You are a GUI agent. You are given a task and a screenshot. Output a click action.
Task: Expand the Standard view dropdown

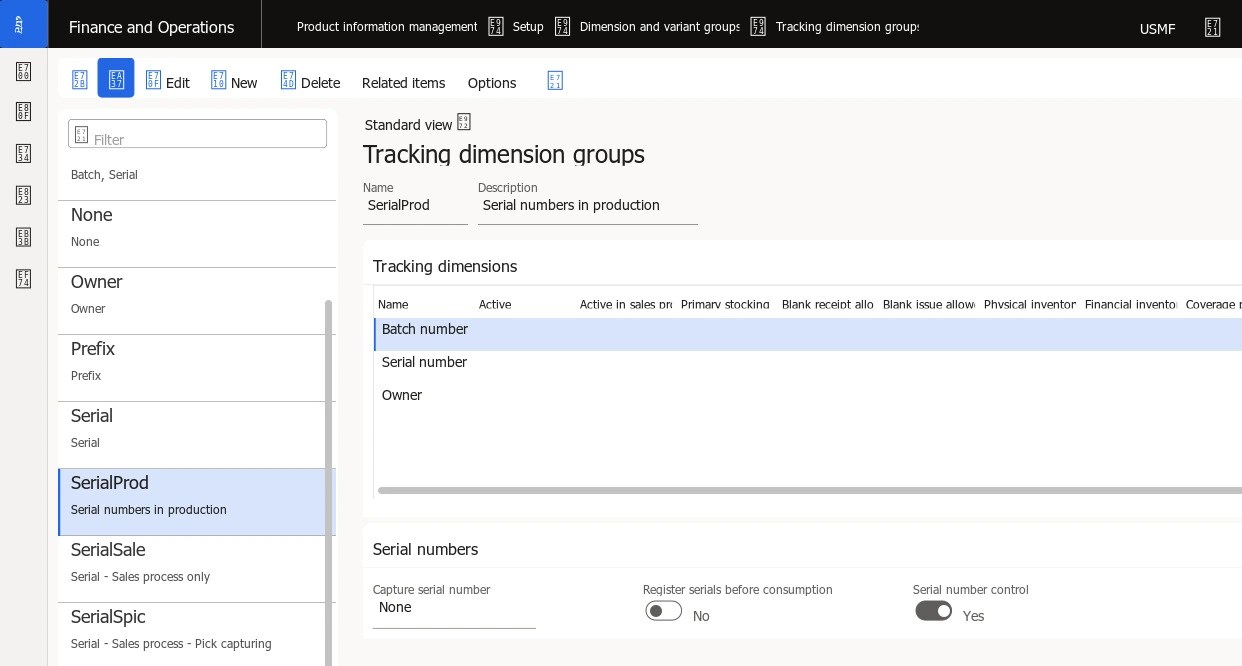click(417, 124)
